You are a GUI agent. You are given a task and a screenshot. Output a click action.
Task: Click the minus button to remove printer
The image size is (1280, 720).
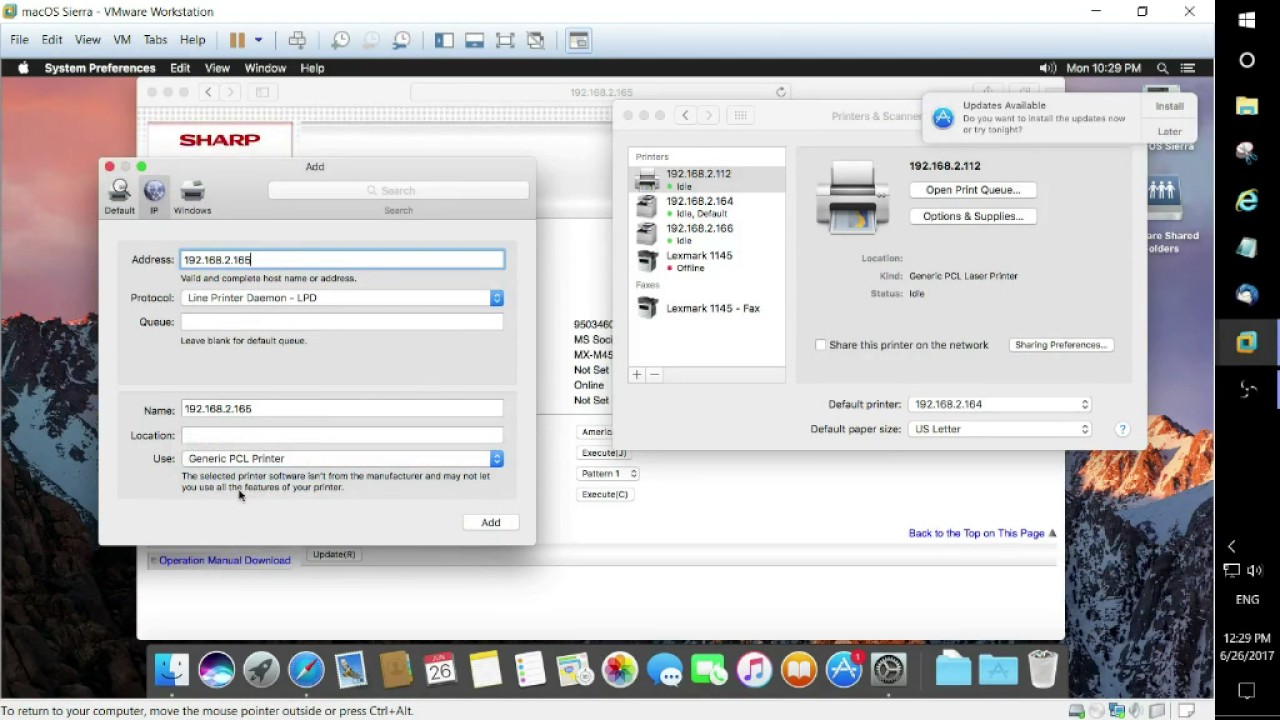(654, 374)
